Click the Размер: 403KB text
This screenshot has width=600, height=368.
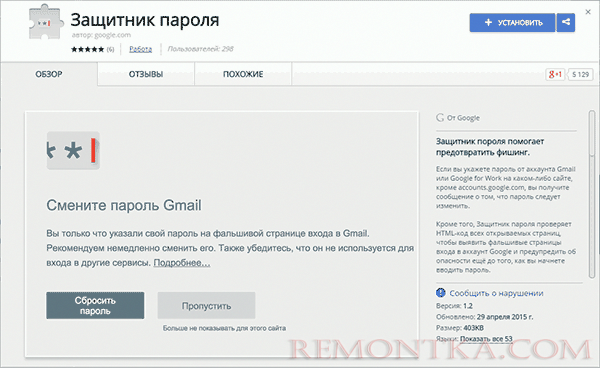pos(460,328)
